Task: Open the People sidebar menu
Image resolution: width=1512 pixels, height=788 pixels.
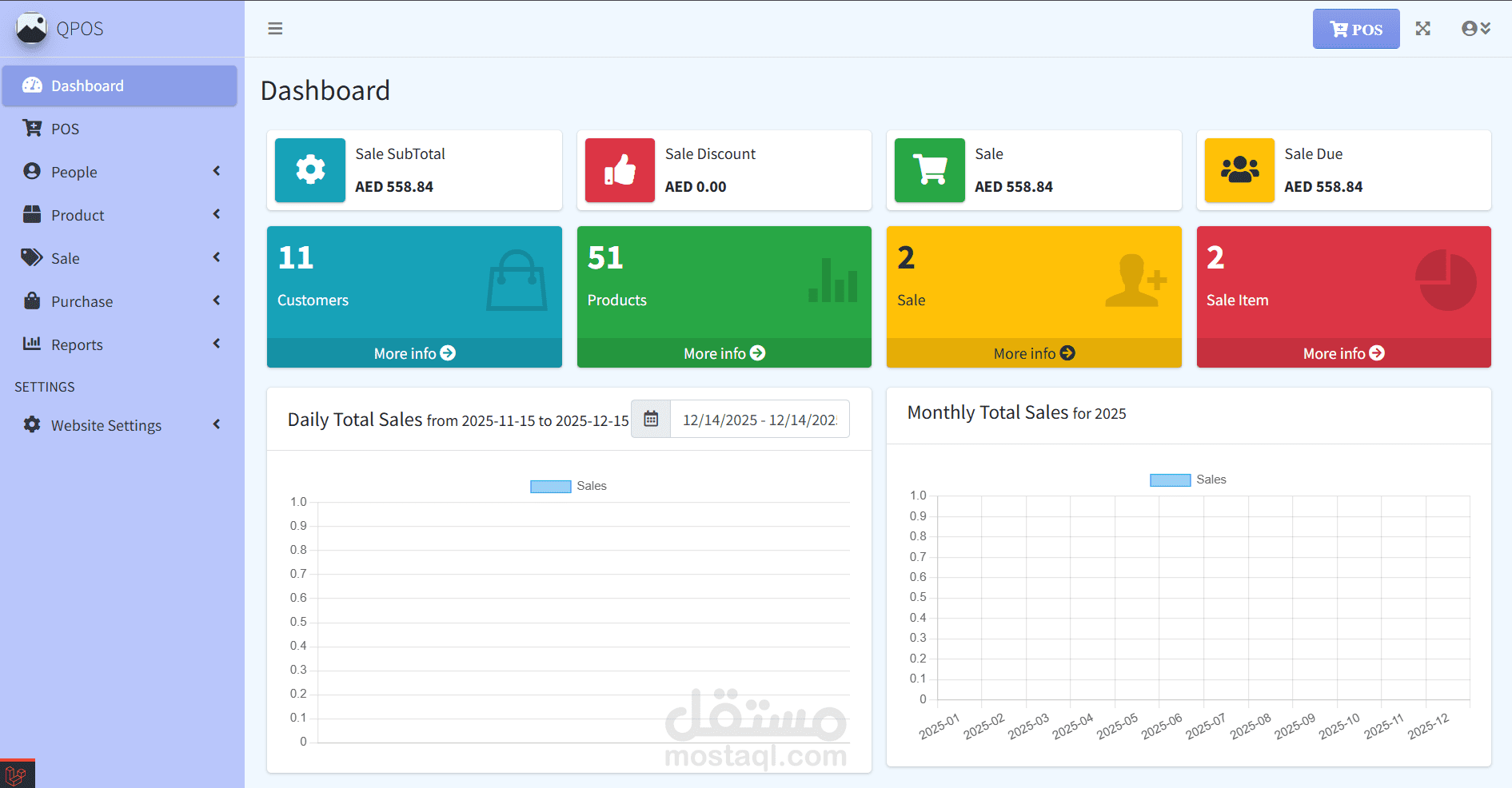Action: 120,172
